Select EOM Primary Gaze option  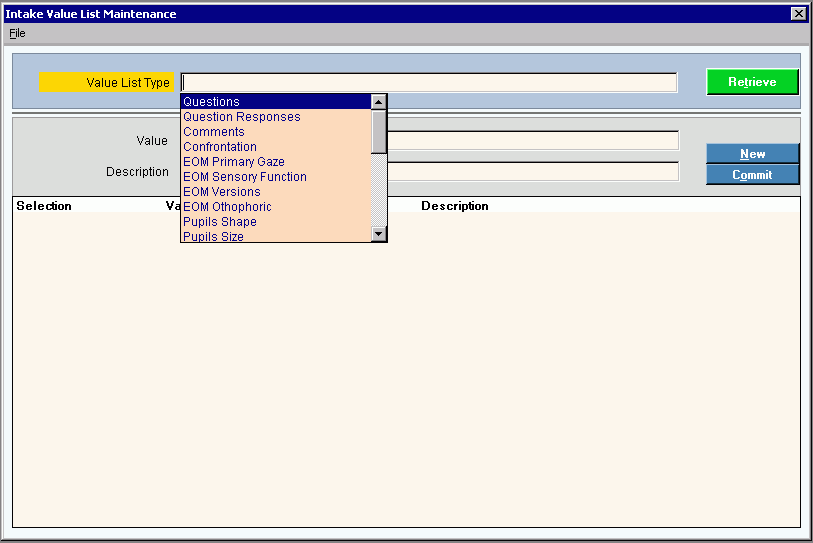tap(233, 162)
